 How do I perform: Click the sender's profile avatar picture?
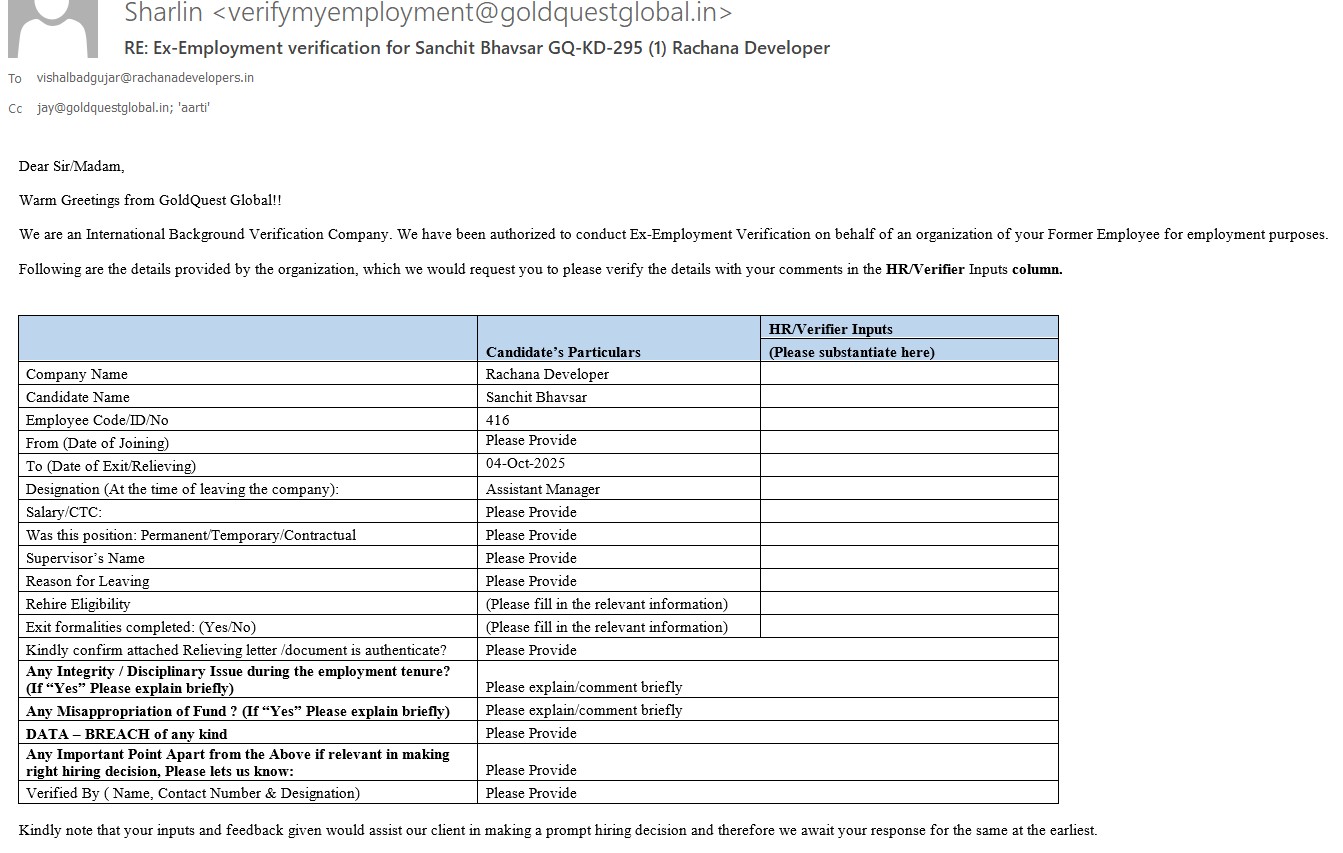pos(53,28)
